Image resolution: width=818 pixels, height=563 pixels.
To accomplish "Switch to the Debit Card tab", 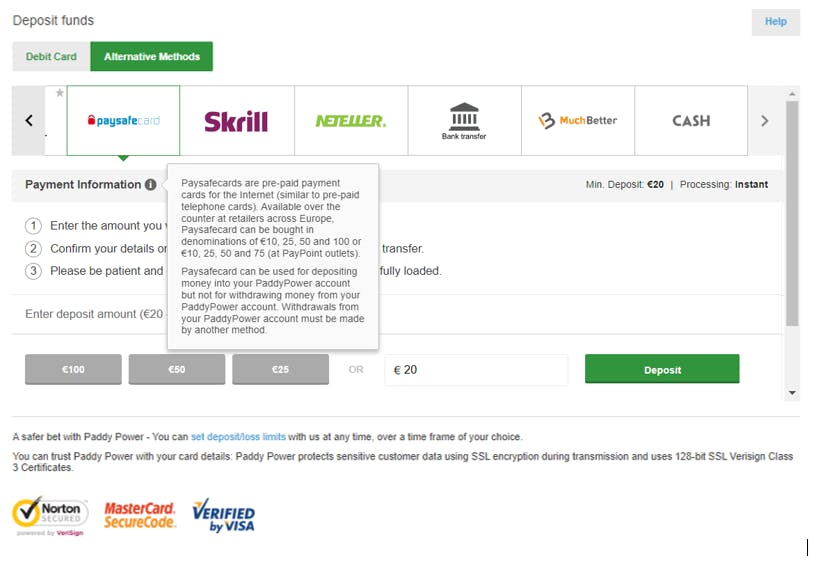I will pos(51,56).
